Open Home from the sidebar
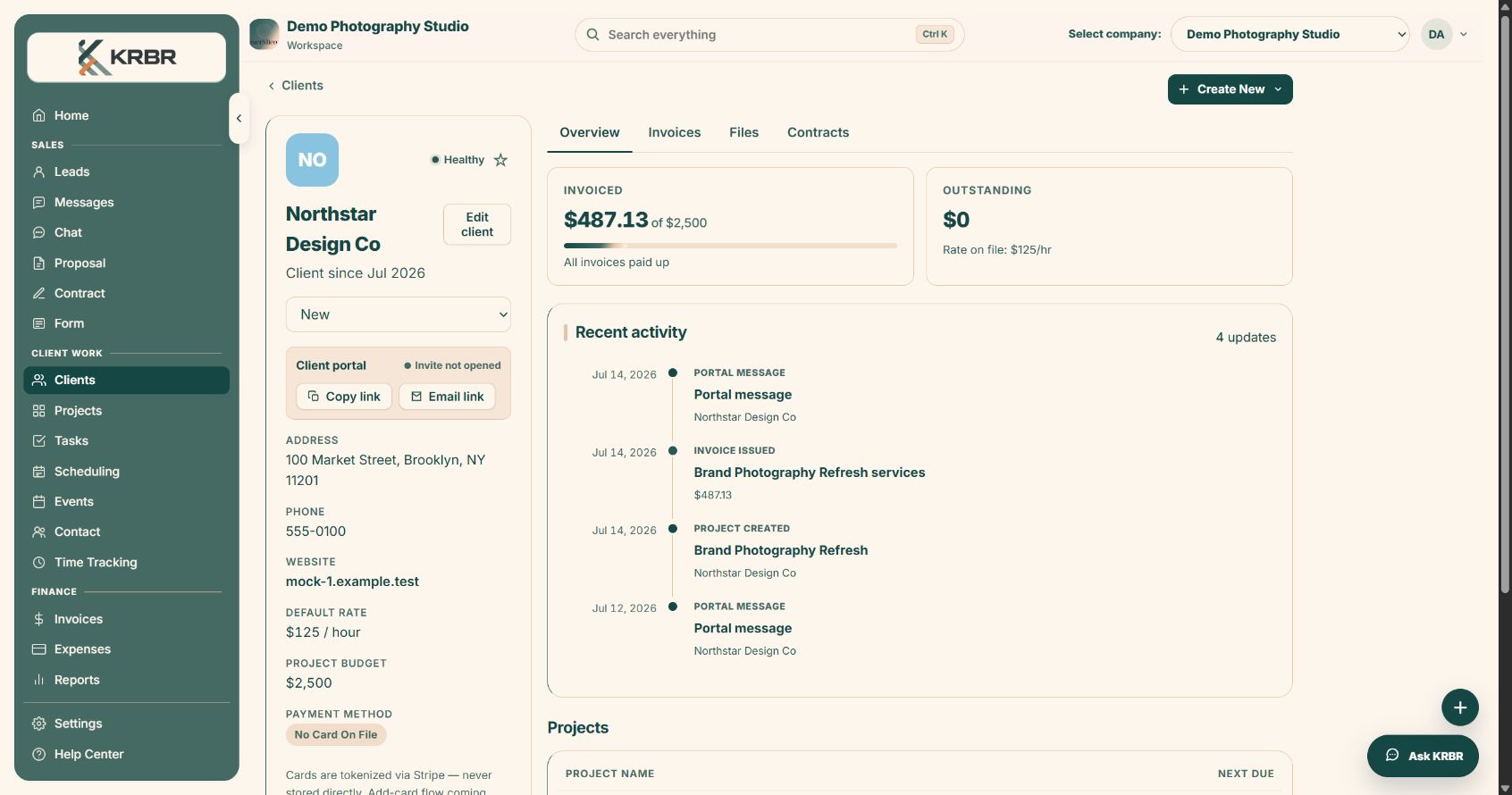Image resolution: width=1512 pixels, height=795 pixels. coord(126,115)
